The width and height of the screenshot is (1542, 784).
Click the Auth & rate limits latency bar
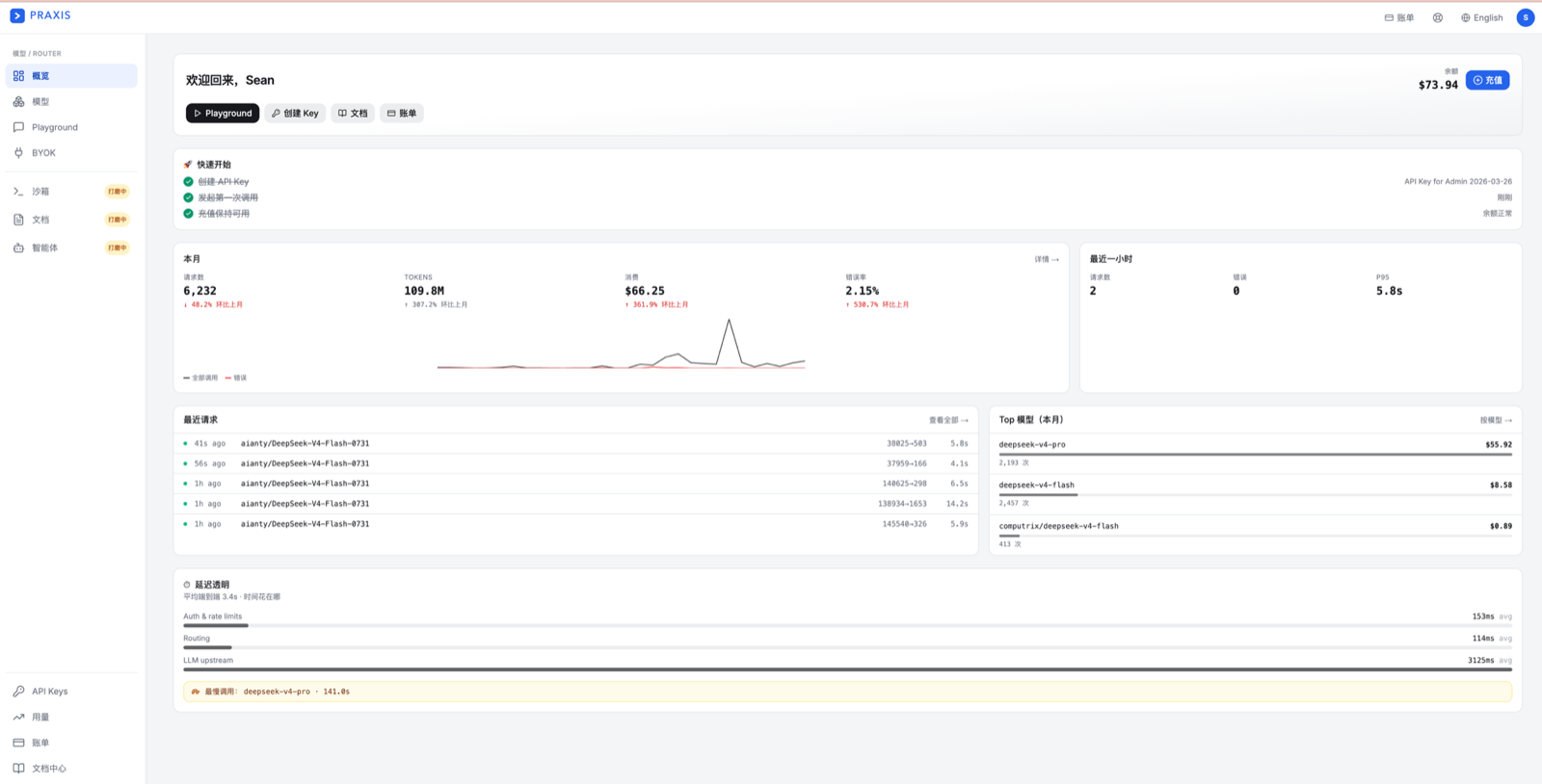click(847, 626)
